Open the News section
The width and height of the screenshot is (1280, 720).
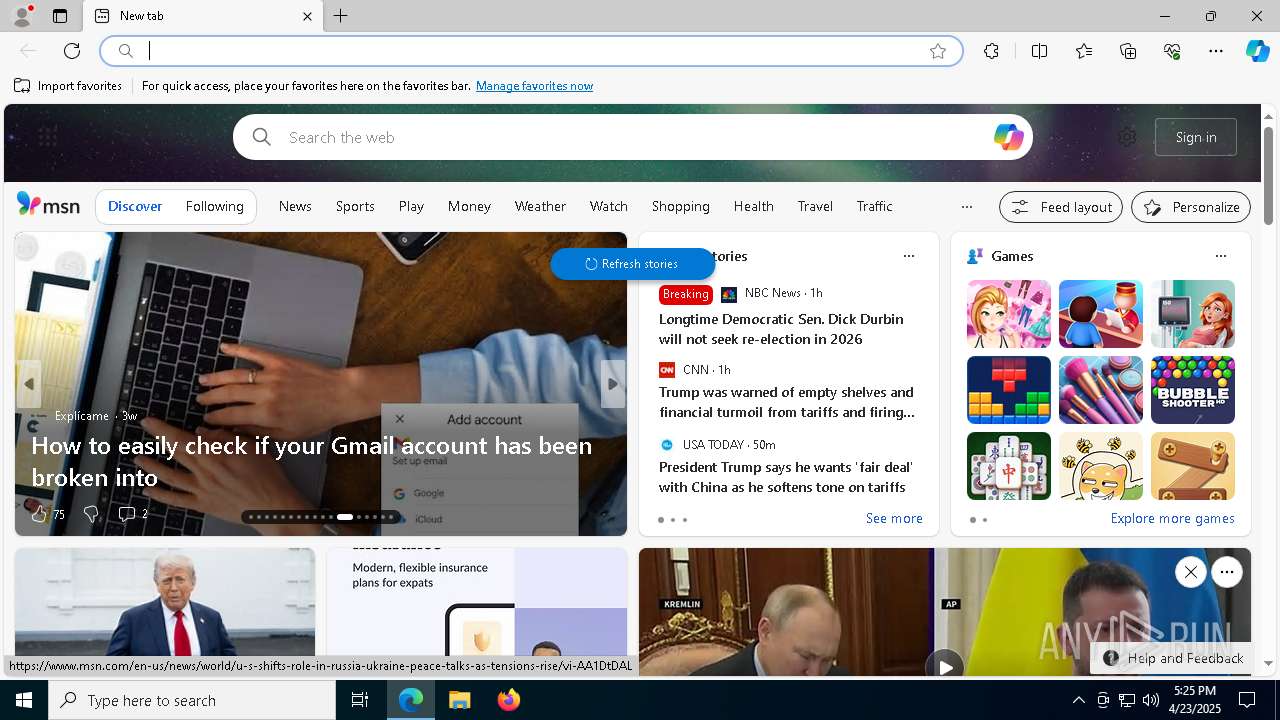coord(295,206)
